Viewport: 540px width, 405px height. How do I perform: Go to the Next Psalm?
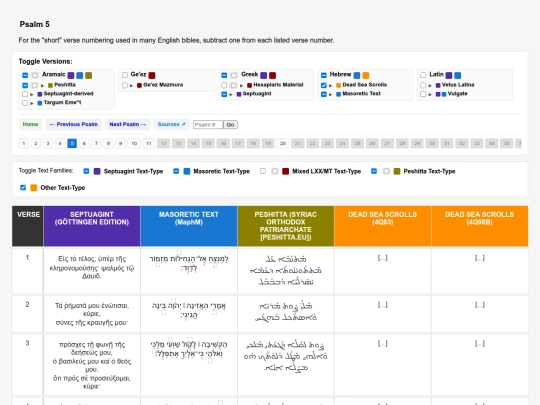(x=128, y=124)
